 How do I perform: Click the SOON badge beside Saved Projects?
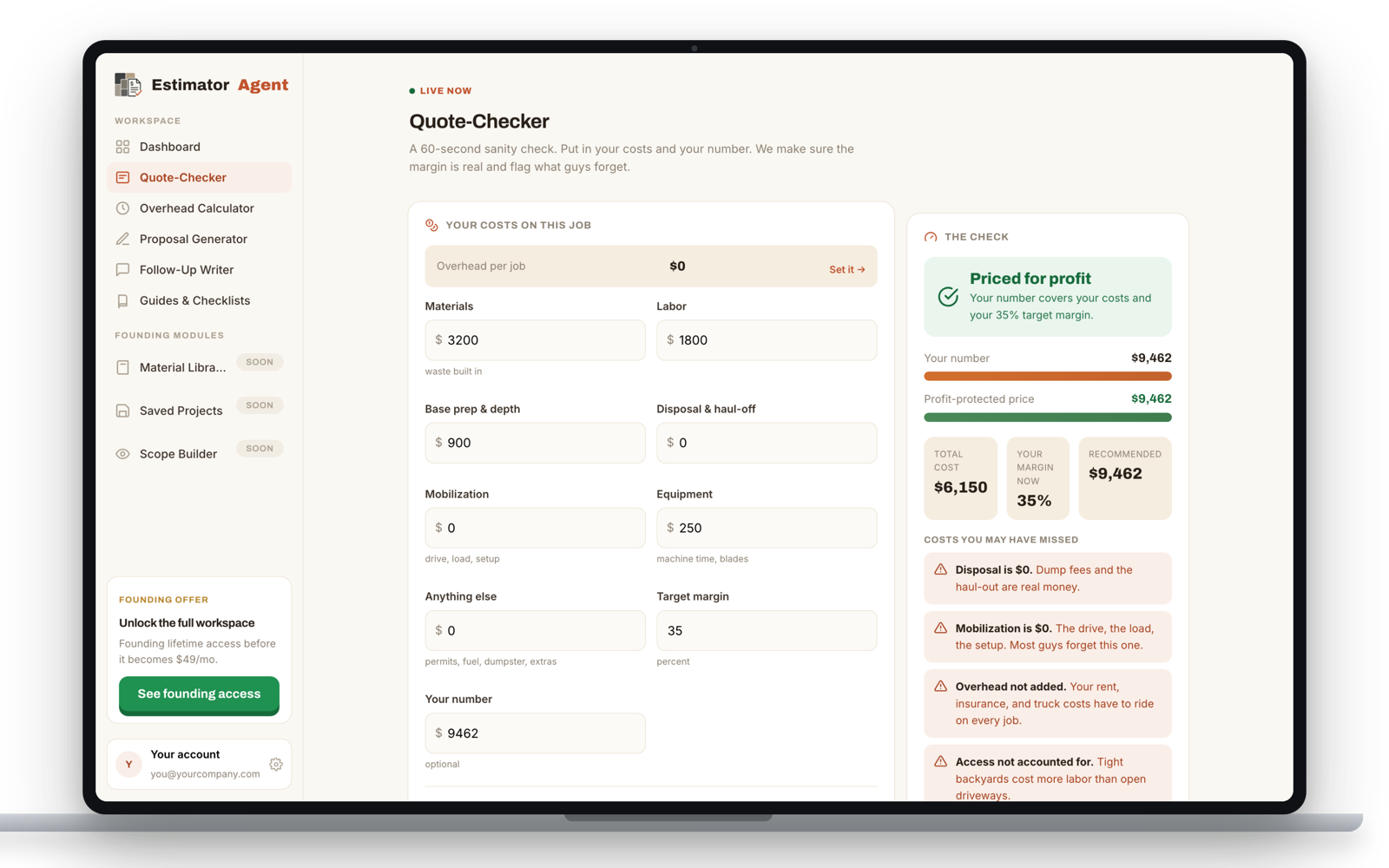260,405
